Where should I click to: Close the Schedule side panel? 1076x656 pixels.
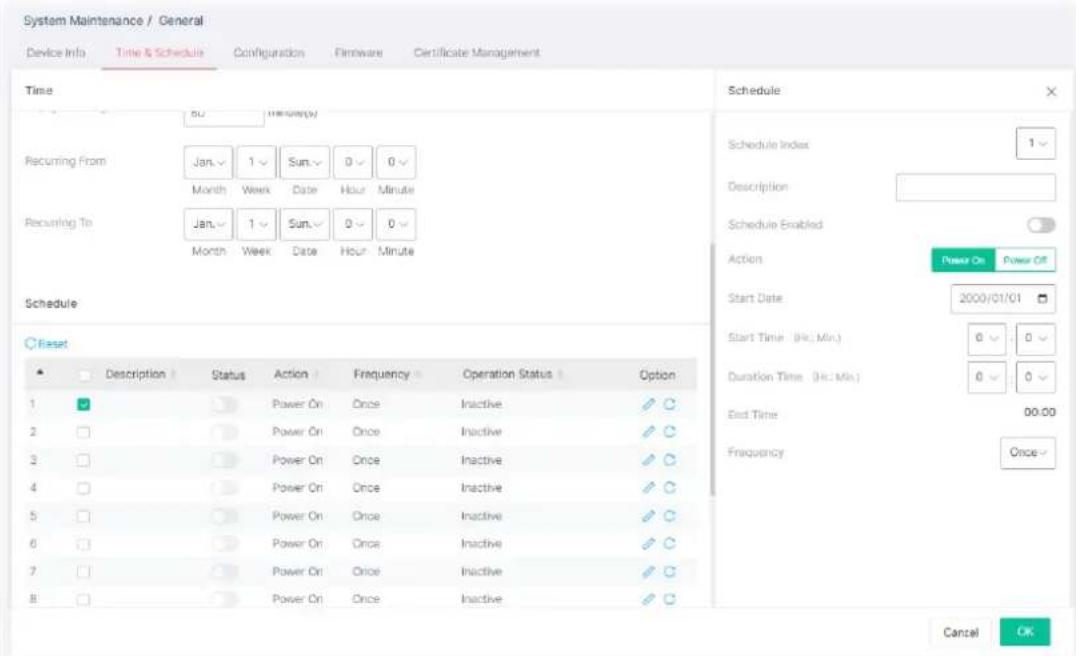pos(1051,91)
